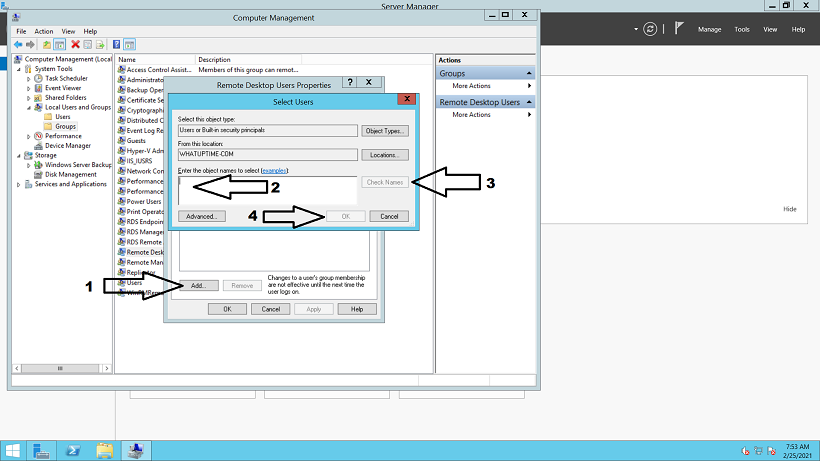Click the Object Types button
The width and height of the screenshot is (820, 461).
[x=385, y=131]
